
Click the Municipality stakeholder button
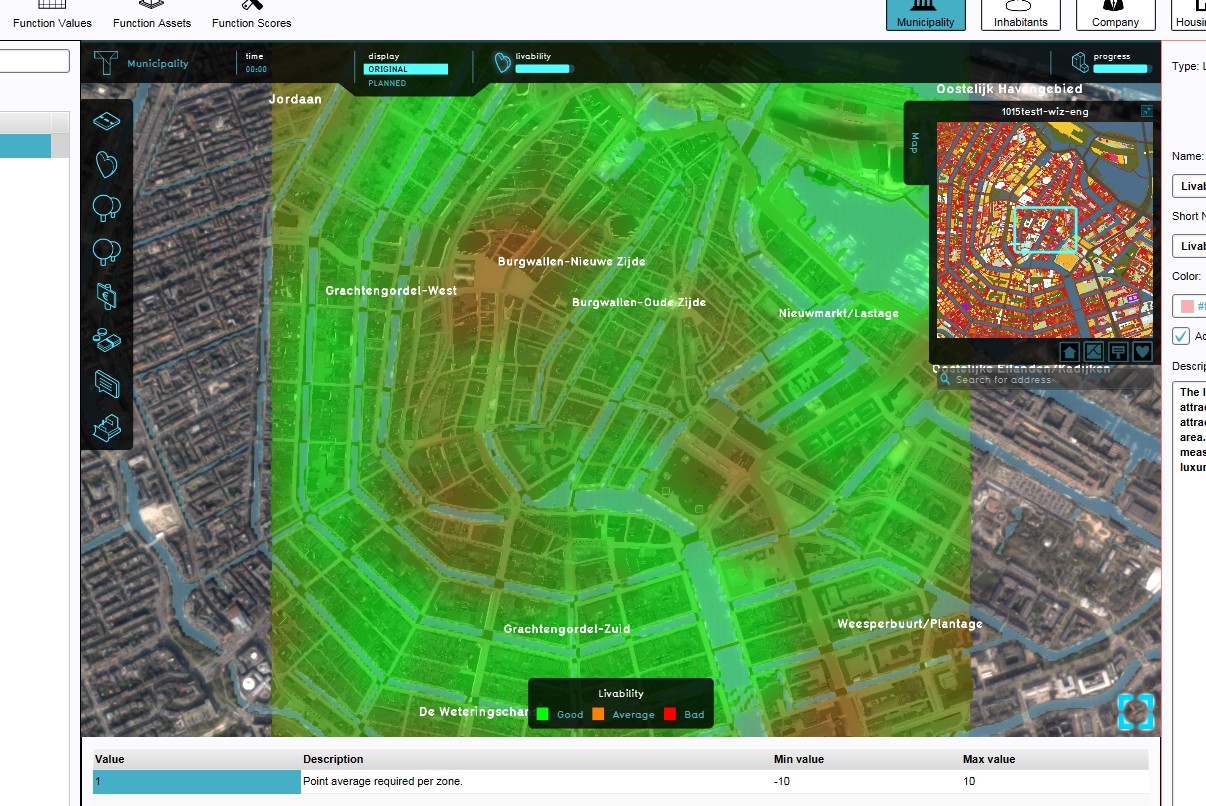(925, 15)
